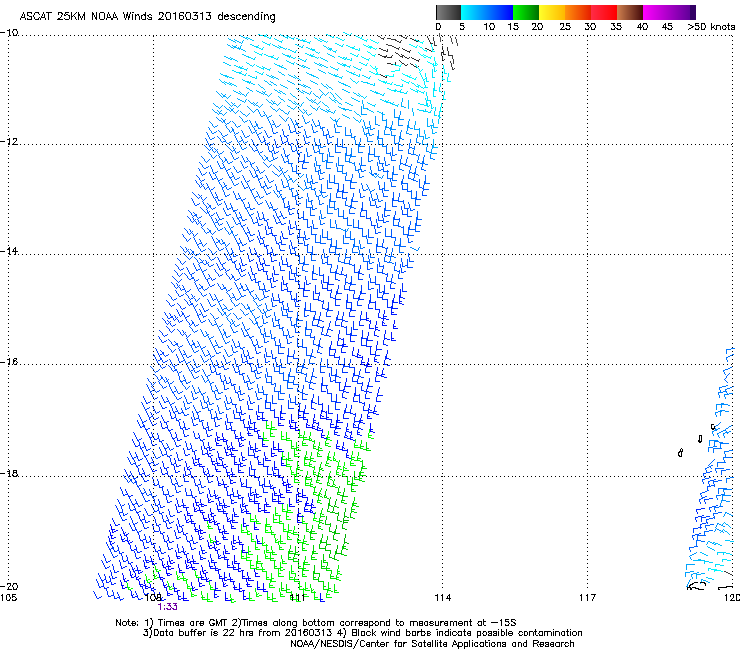Screen dimensions: 740x650
Task: Click the cyan-to-blue 5-15 knots legend gradient
Action: [487, 12]
